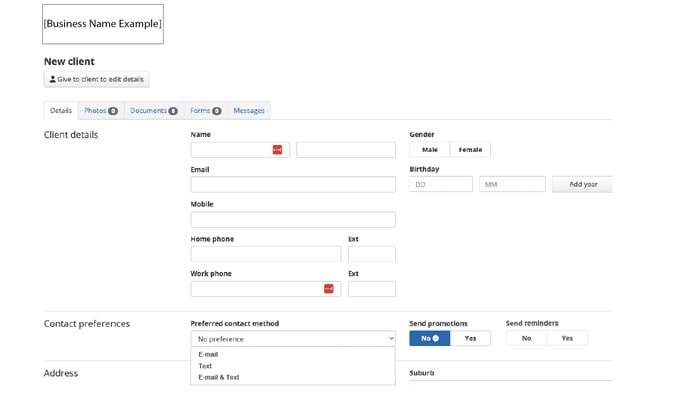Click the Contact preferences section label
This screenshot has width=688, height=402.
click(x=87, y=324)
